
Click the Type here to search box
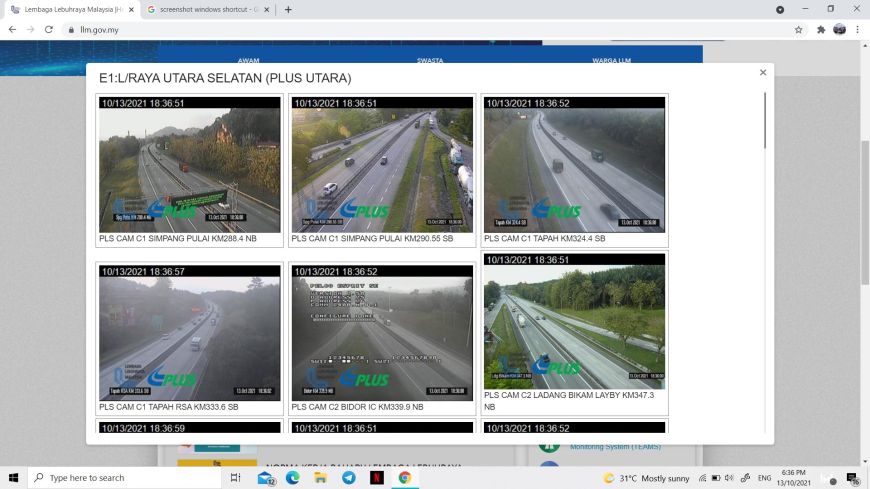pos(125,478)
